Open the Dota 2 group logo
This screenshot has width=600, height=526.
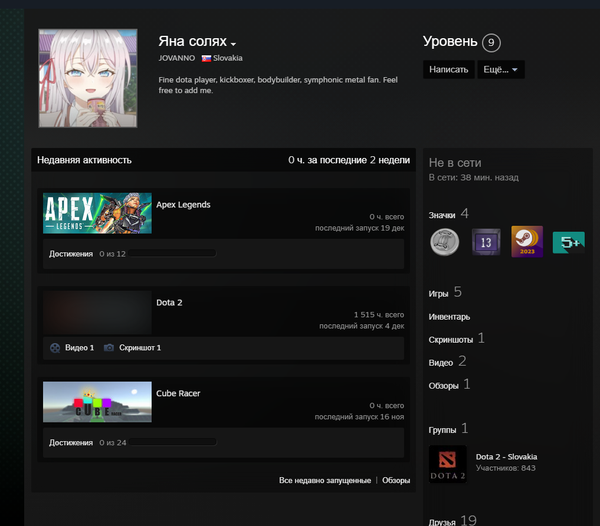point(447,464)
